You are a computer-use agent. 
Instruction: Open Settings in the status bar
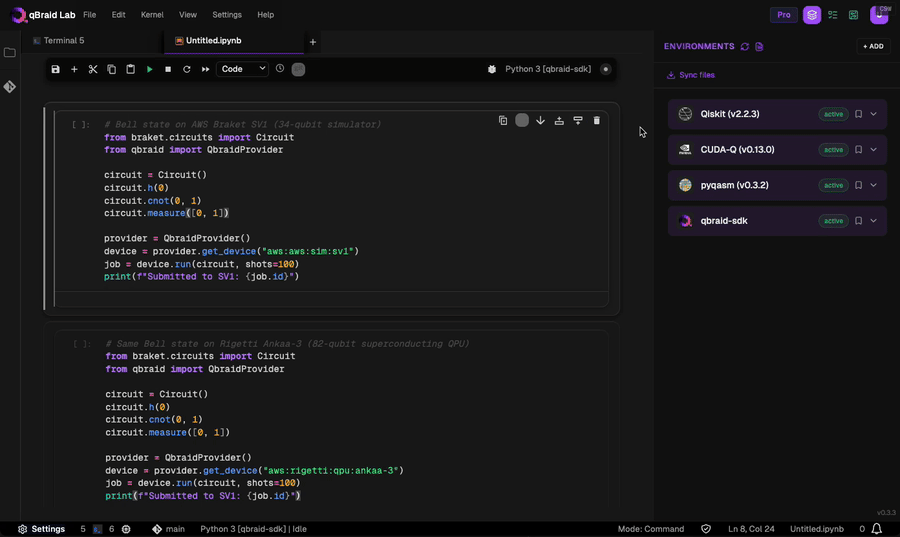[41, 529]
